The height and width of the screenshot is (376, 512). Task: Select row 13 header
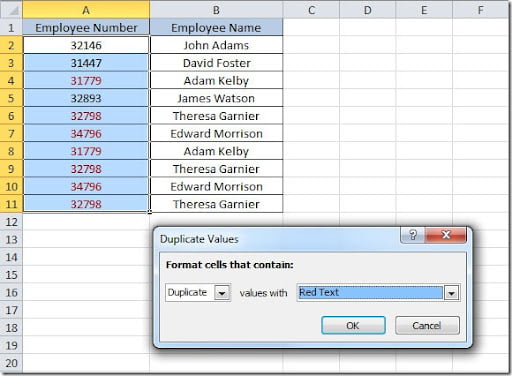pos(11,239)
